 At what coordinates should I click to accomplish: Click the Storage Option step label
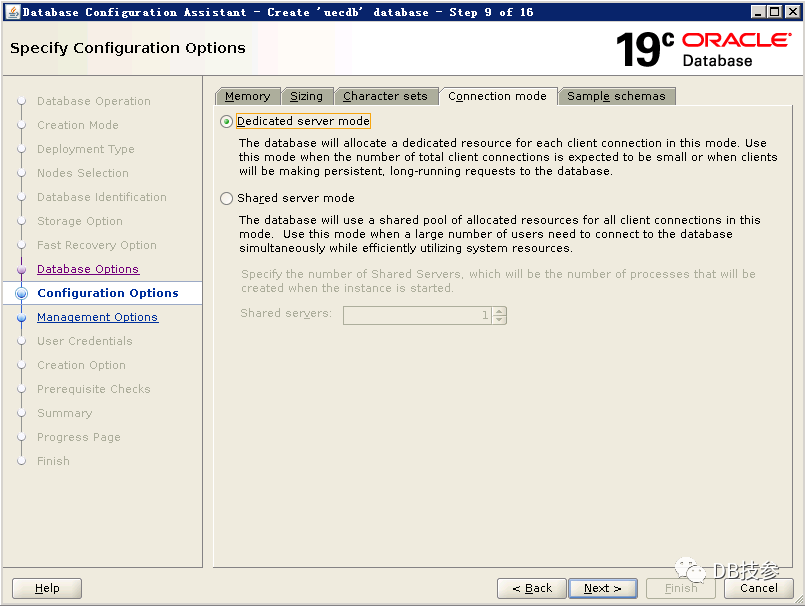[80, 221]
